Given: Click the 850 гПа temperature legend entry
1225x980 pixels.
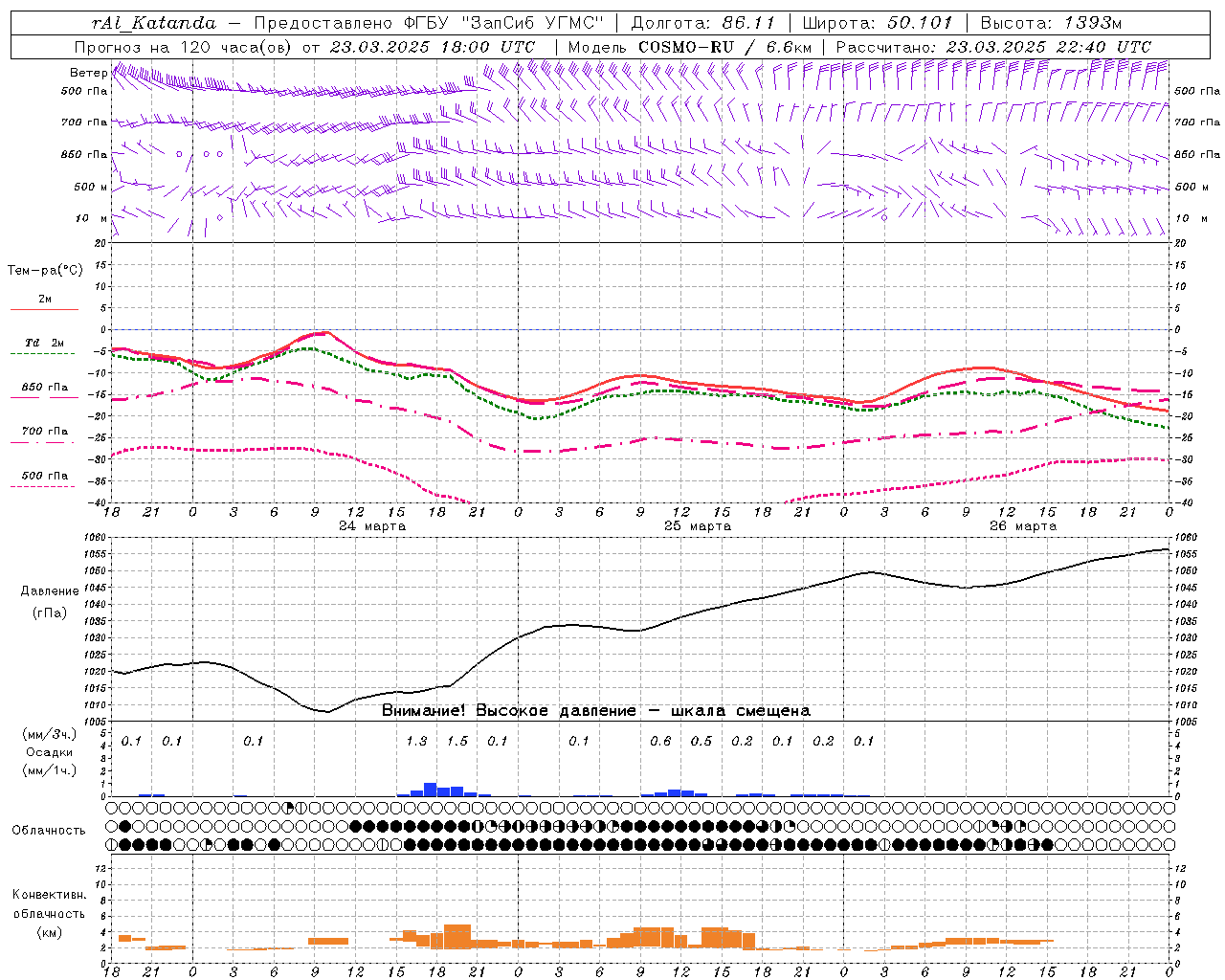Looking at the screenshot, I should pyautogui.click(x=44, y=391).
